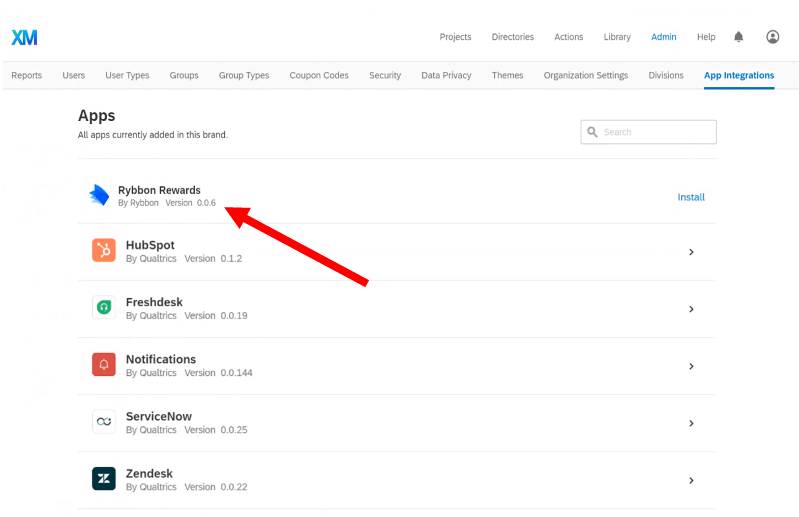Image resolution: width=799 pixels, height=517 pixels.
Task: Expand the Zendesk row chevron
Action: point(691,480)
